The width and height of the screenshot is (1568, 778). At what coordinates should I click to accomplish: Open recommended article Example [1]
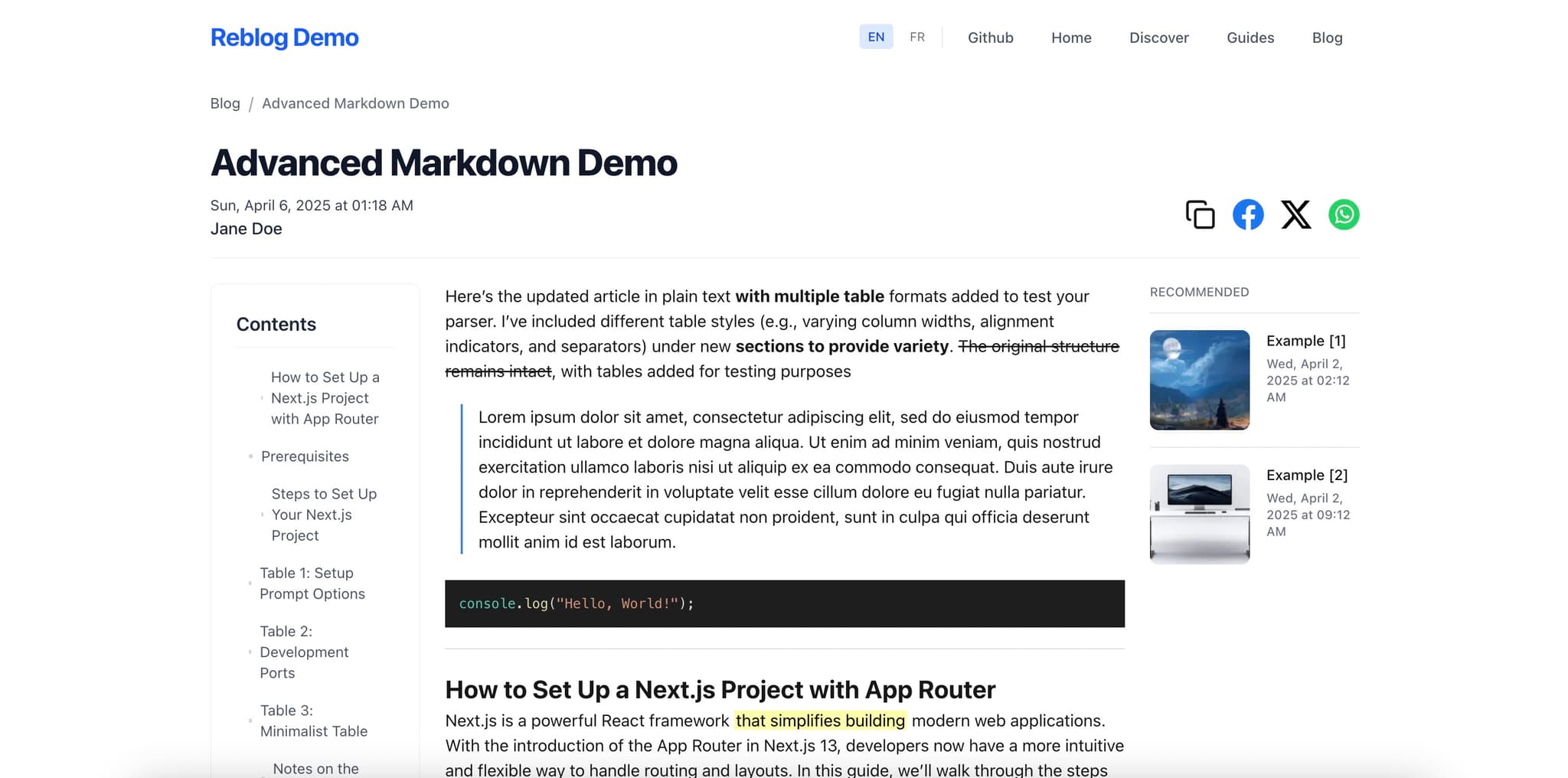[1305, 341]
